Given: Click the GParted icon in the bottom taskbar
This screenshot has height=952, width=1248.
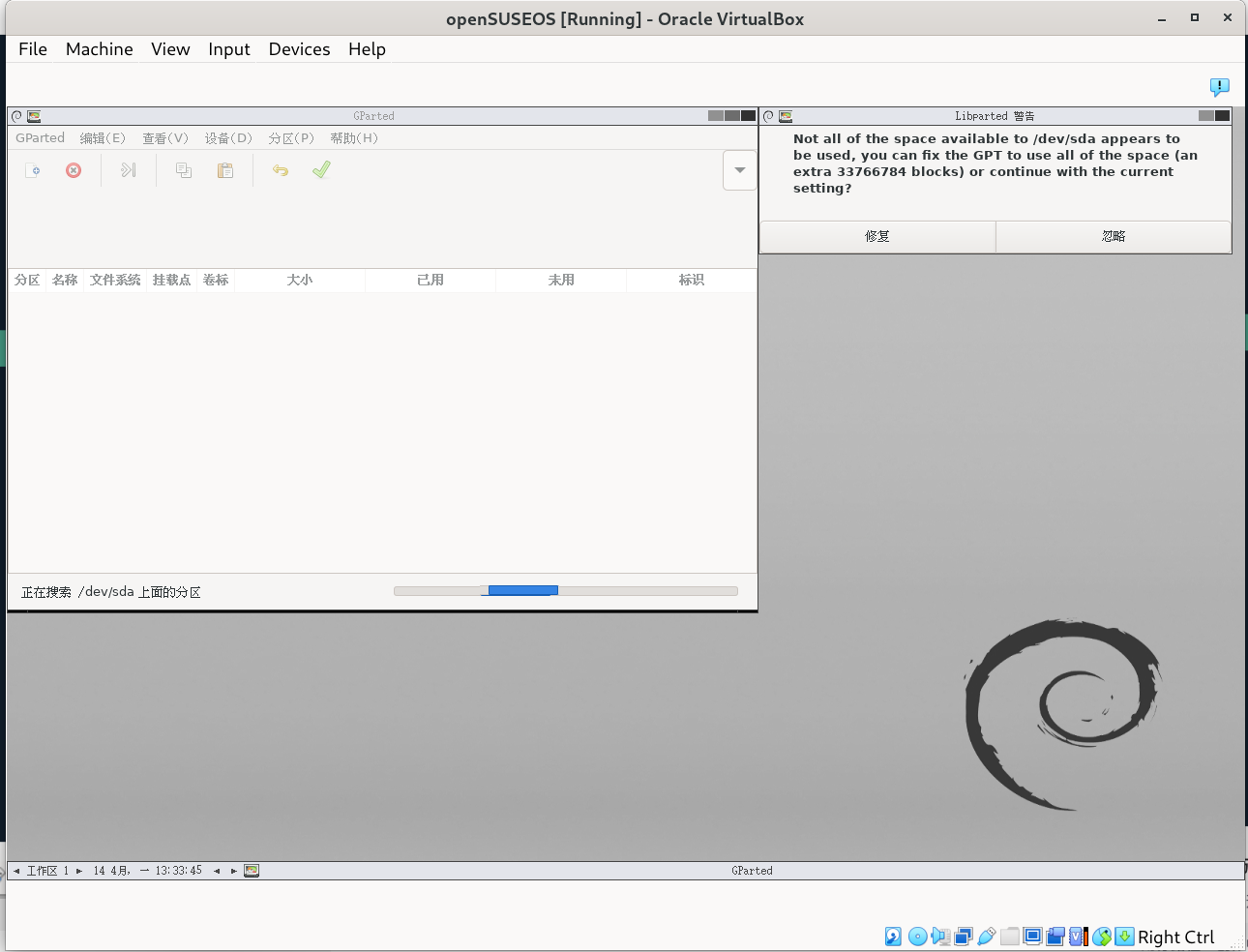Looking at the screenshot, I should coord(252,871).
